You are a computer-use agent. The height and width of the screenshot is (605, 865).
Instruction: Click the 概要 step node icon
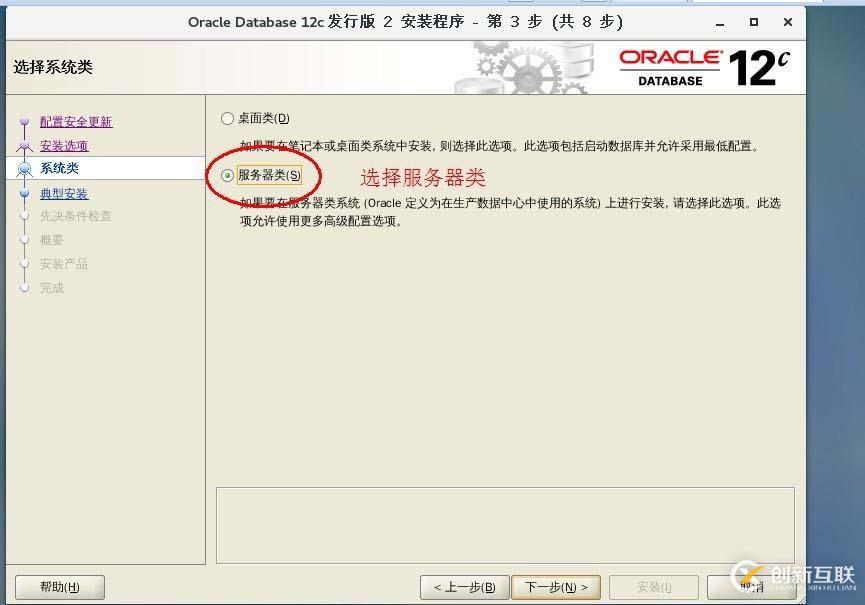coord(22,240)
